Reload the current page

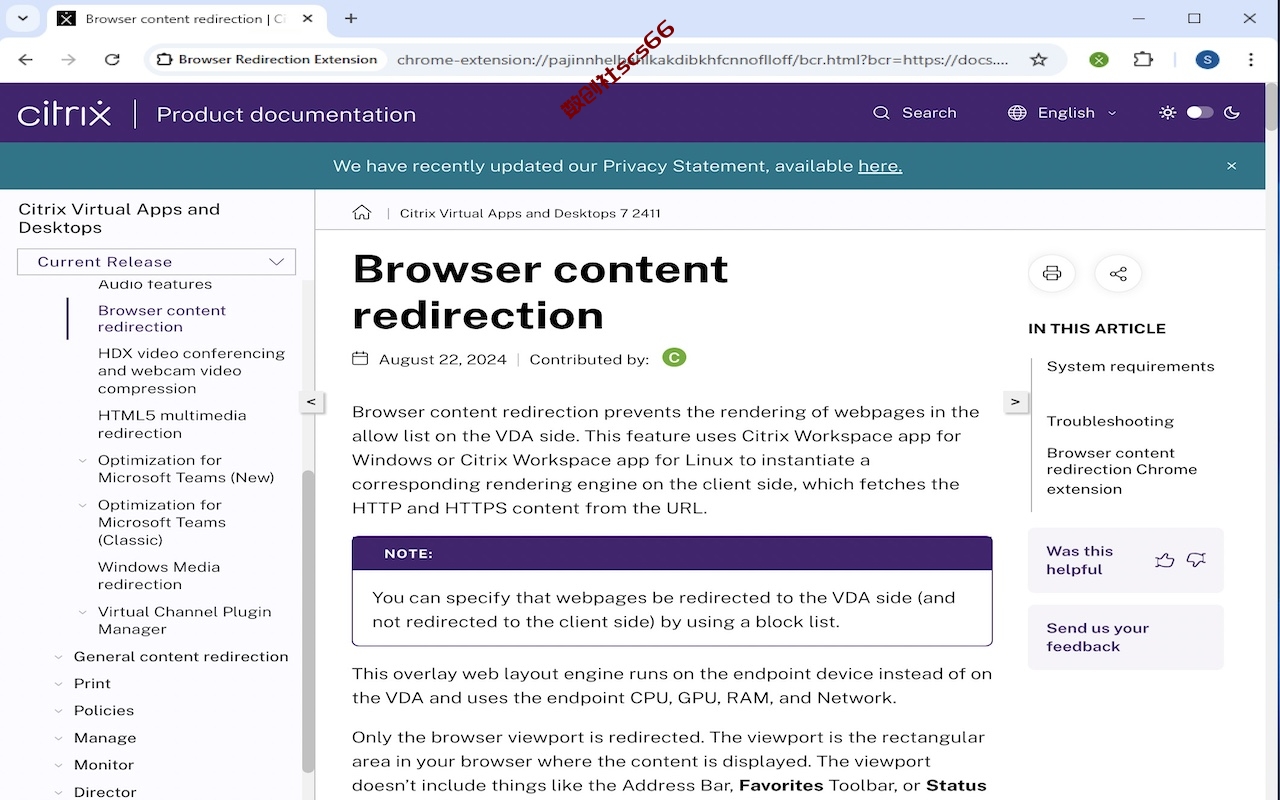point(112,59)
